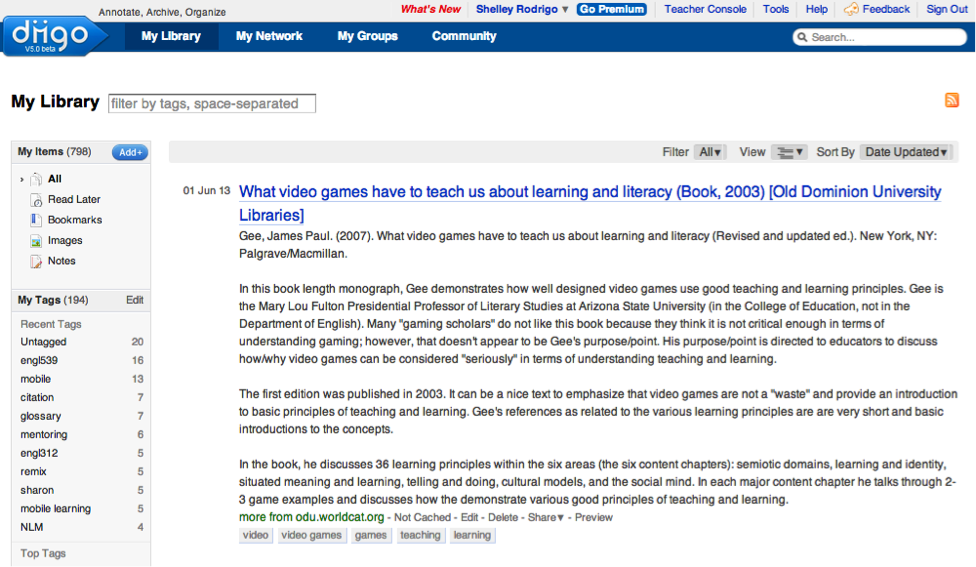
Task: Open the View mode dropdown
Action: (x=788, y=152)
